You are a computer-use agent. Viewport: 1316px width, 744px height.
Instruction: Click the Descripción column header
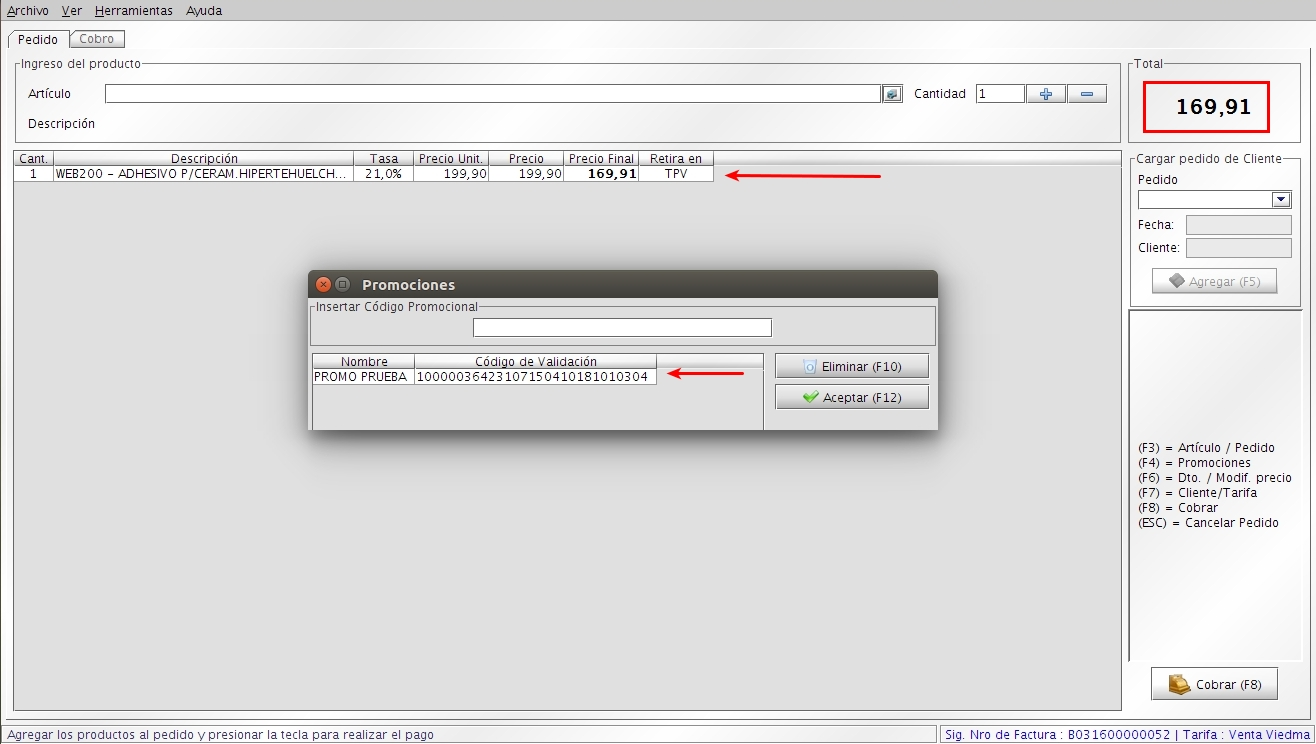click(x=204, y=159)
